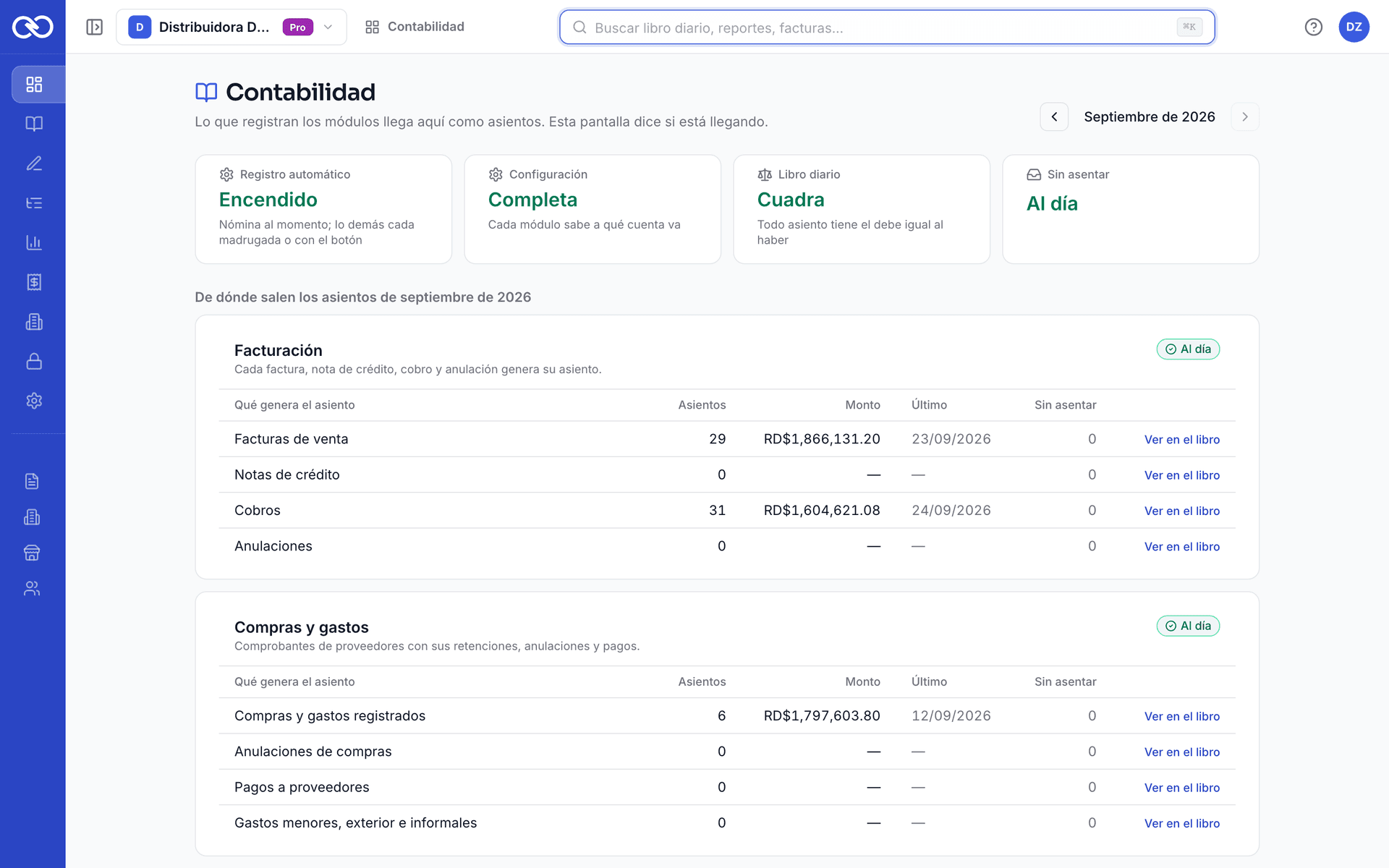Open the indented list tree icon in the sidebar
Image resolution: width=1389 pixels, height=868 pixels.
[34, 203]
